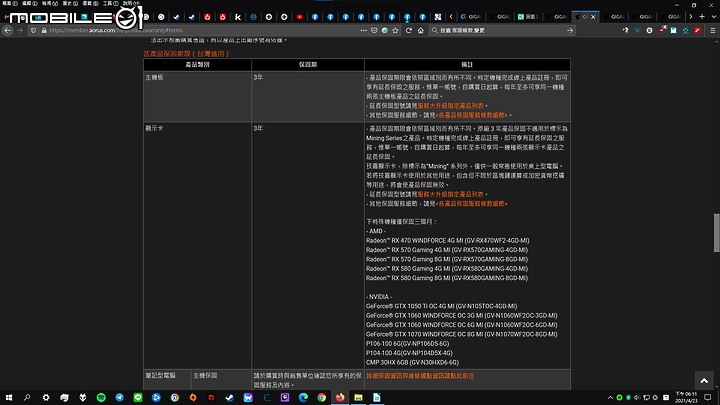Image resolution: width=720 pixels, height=405 pixels.
Task: List all open tabs
Action: [714, 17]
